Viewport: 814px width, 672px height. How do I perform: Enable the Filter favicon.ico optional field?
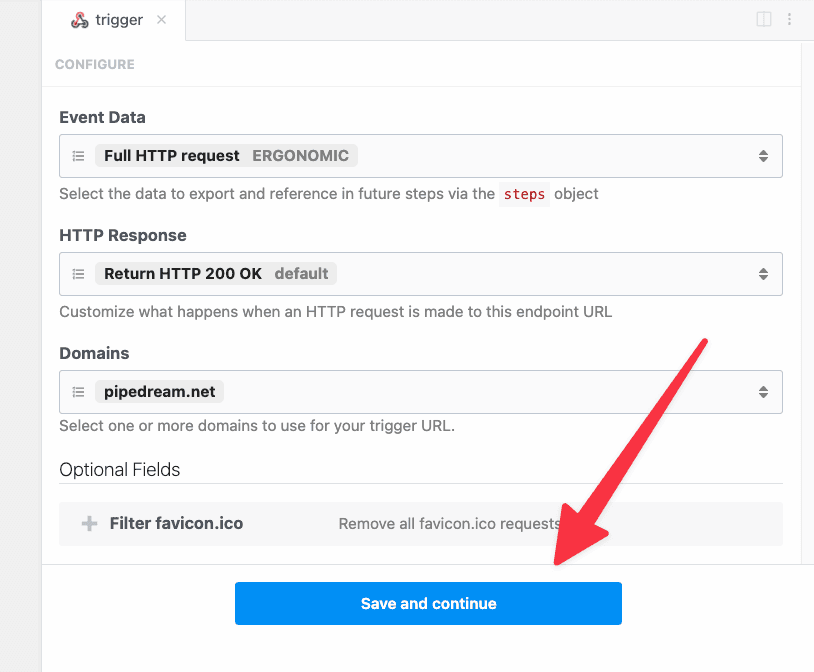421,523
